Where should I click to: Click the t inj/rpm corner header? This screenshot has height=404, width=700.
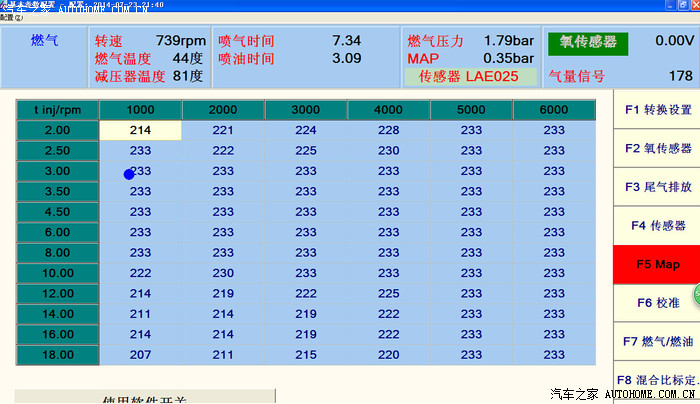(58, 109)
